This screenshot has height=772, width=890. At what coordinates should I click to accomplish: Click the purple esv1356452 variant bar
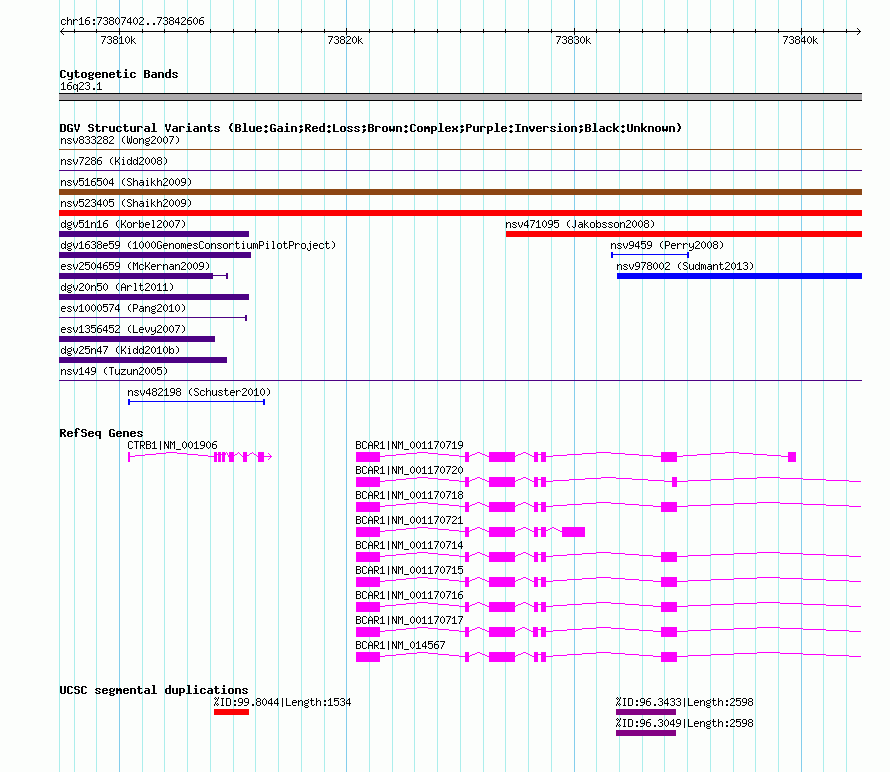click(x=137, y=339)
